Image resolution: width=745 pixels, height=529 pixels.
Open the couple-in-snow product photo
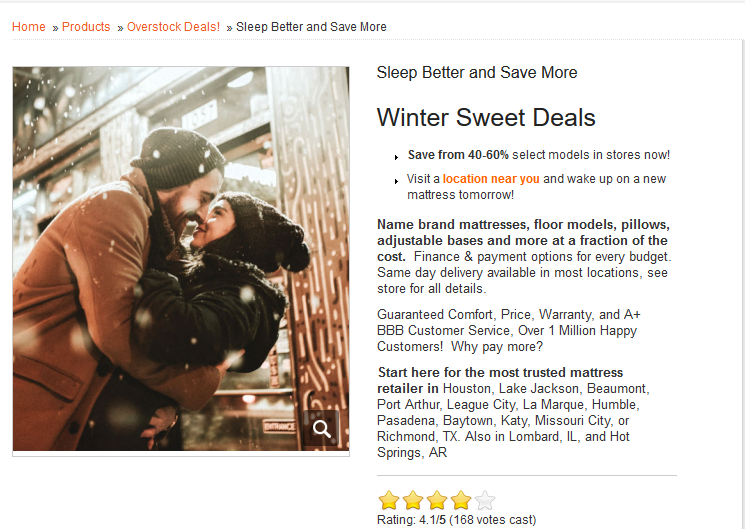[181, 259]
